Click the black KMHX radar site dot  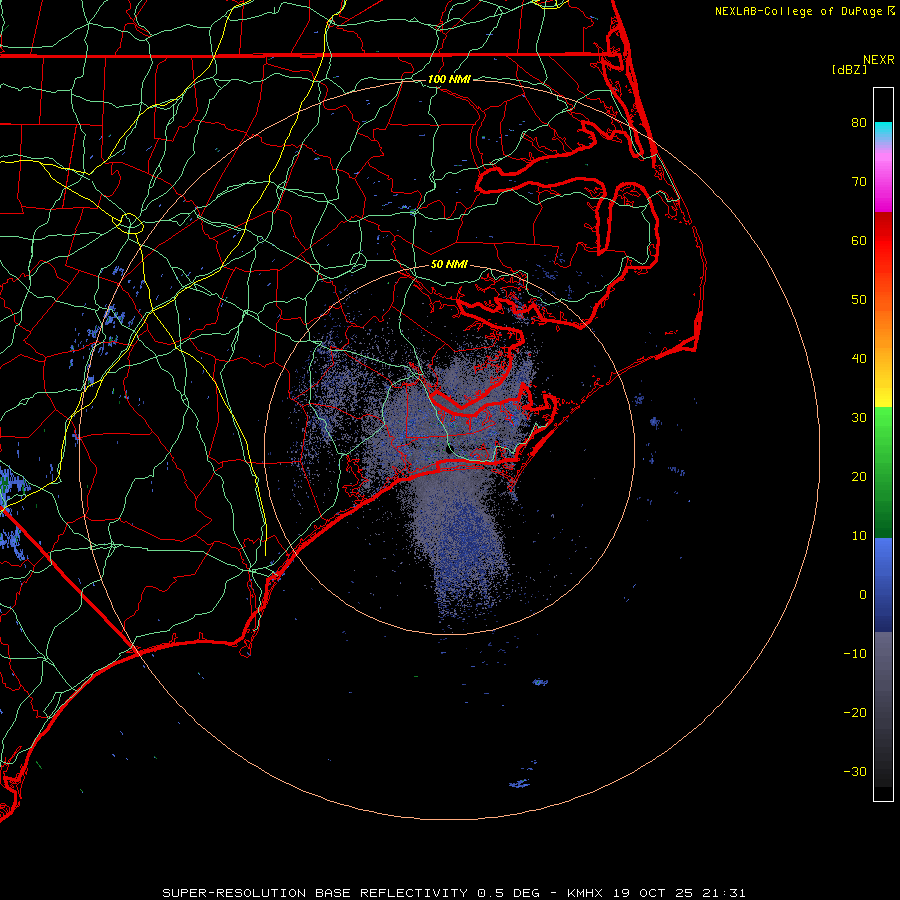(x=449, y=449)
